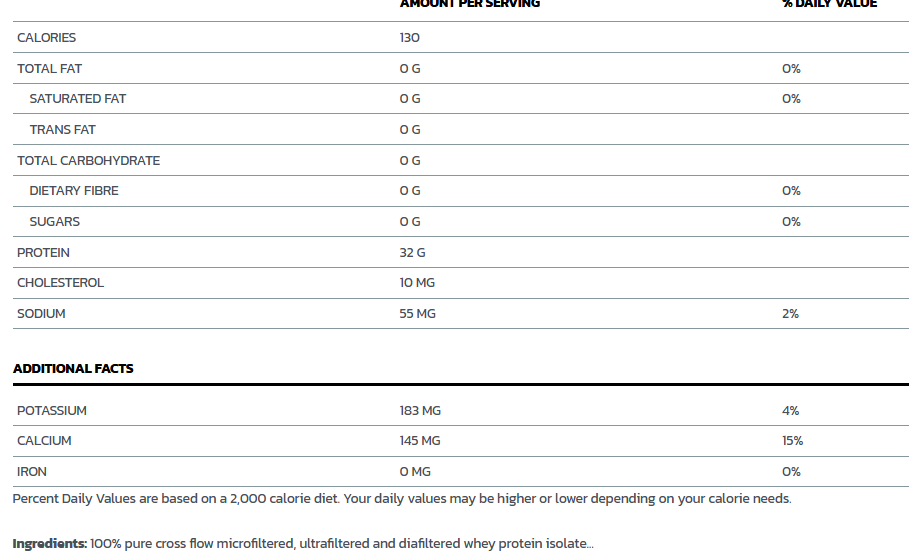Click the Dietary Fibre label
This screenshot has width=909, height=554.
point(74,191)
